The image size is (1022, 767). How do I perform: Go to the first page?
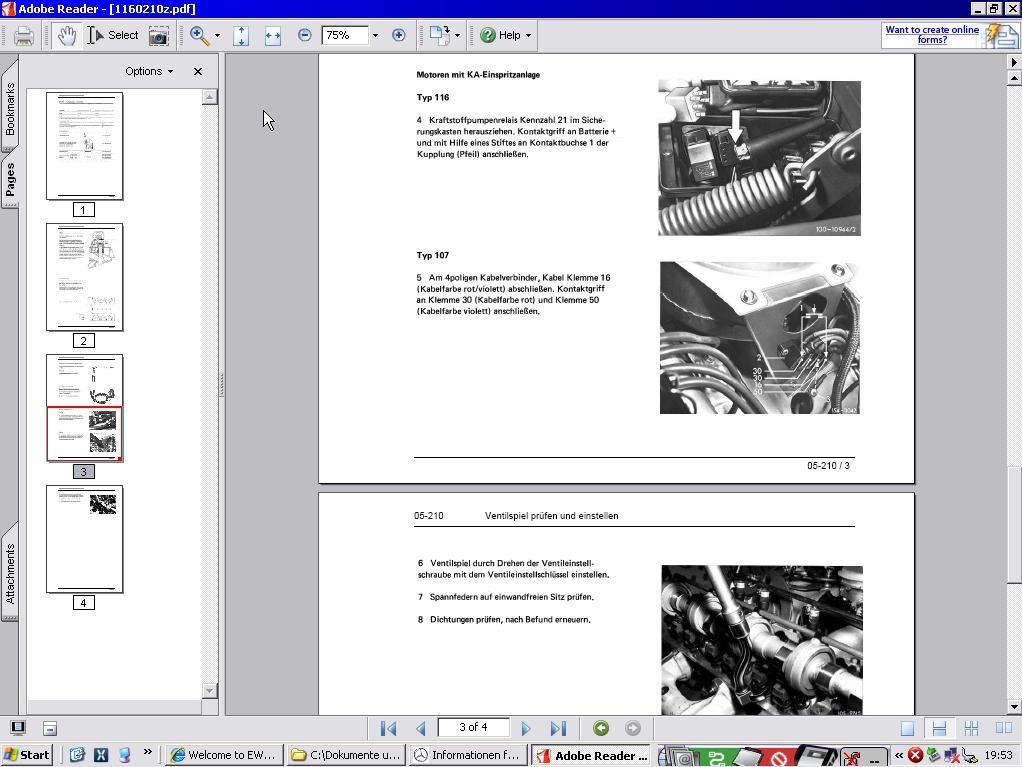tap(388, 728)
